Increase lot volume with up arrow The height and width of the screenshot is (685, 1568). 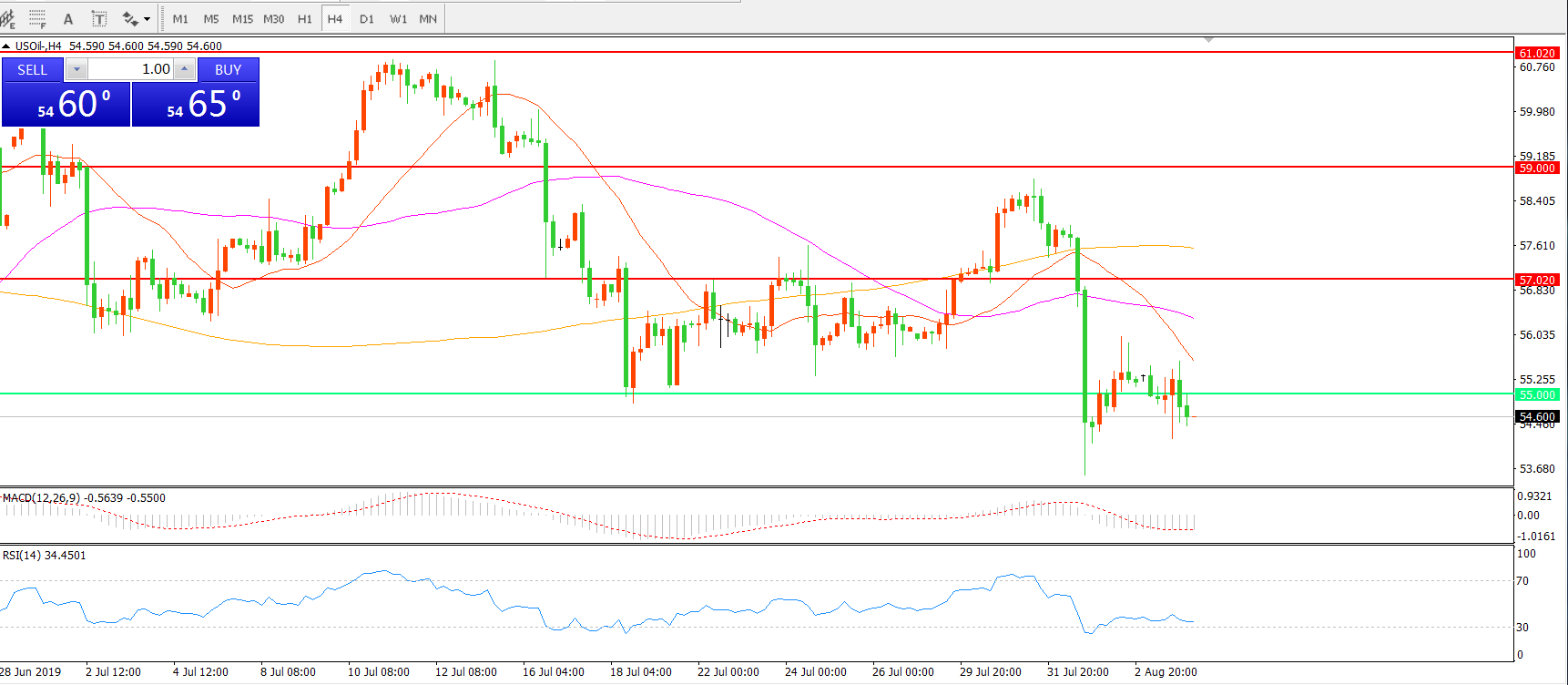tap(184, 69)
